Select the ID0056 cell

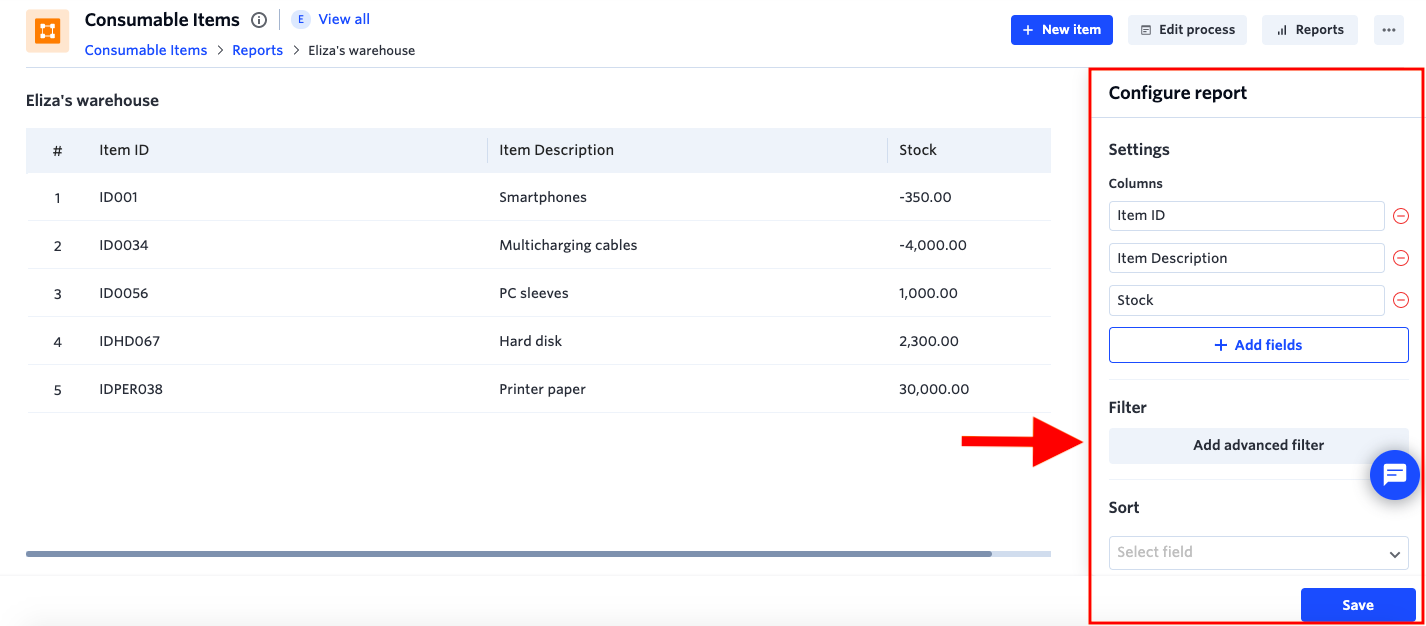click(x=123, y=293)
